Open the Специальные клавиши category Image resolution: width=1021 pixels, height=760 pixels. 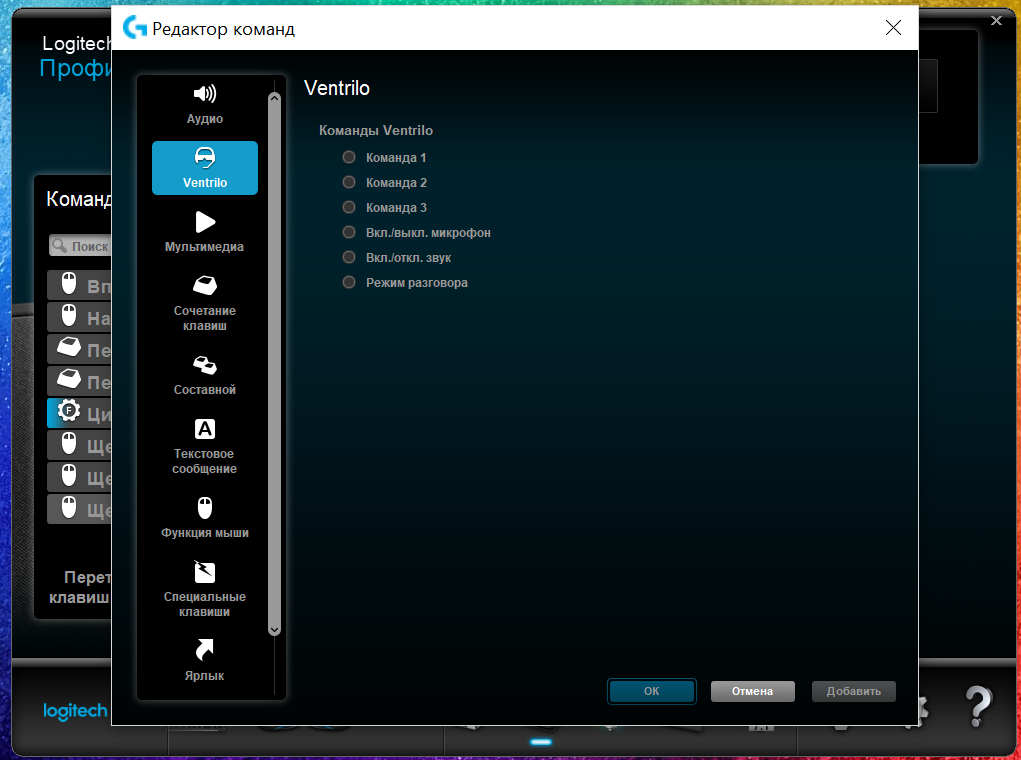(204, 589)
